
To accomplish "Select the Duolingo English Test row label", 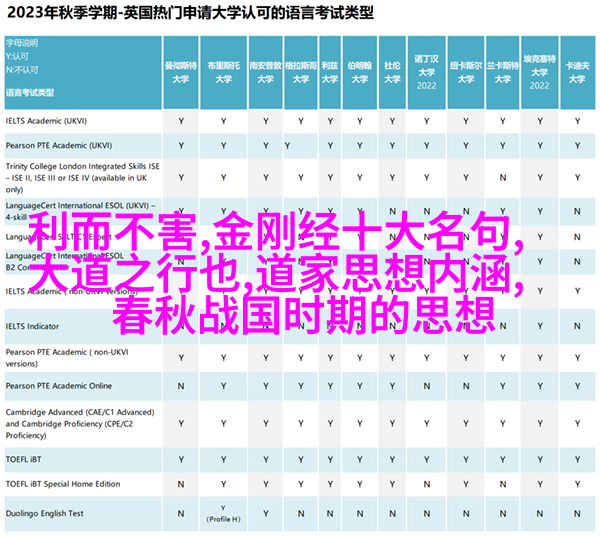I will pyautogui.click(x=44, y=513).
